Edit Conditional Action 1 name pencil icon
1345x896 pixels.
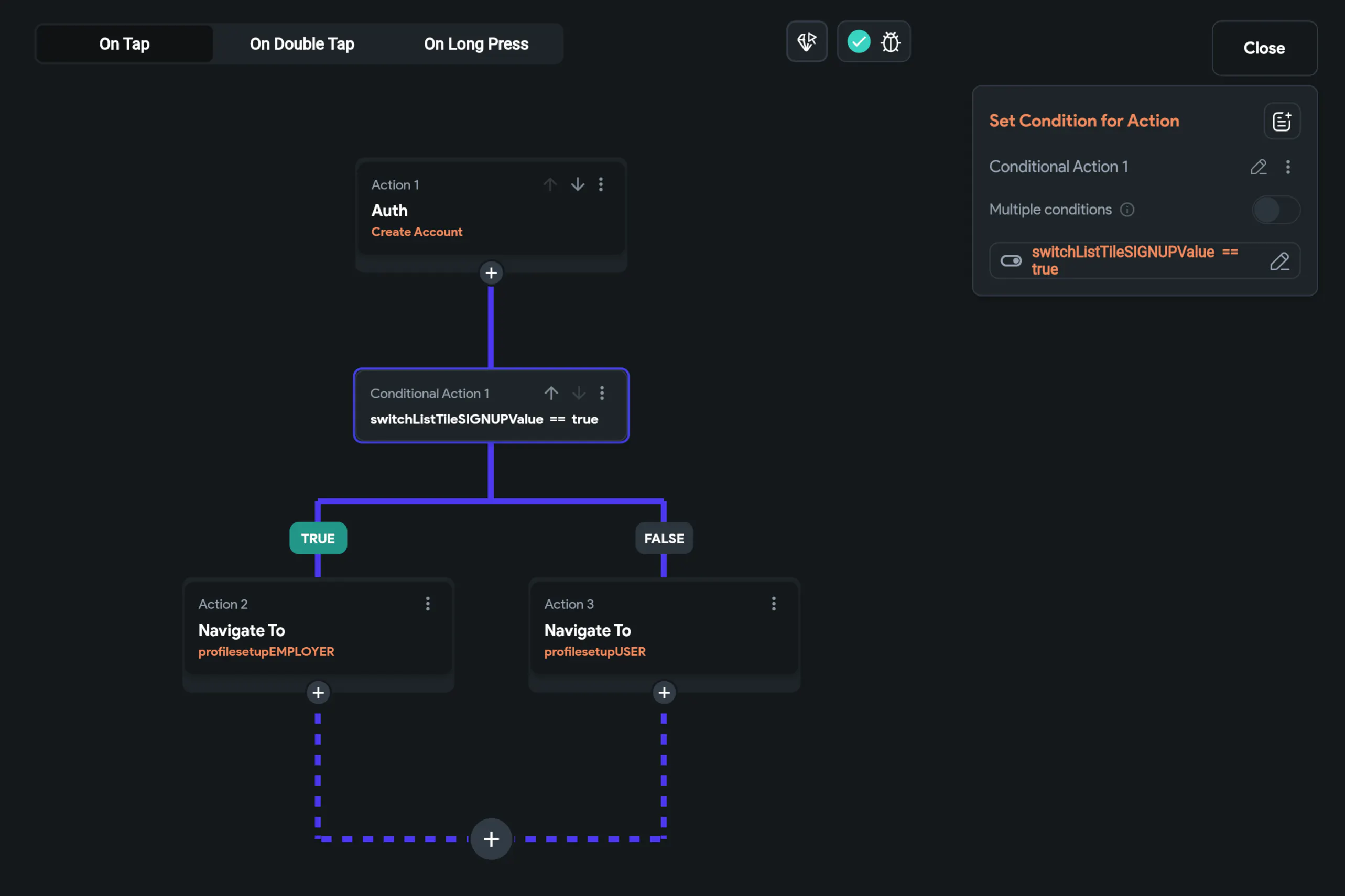(x=1257, y=167)
